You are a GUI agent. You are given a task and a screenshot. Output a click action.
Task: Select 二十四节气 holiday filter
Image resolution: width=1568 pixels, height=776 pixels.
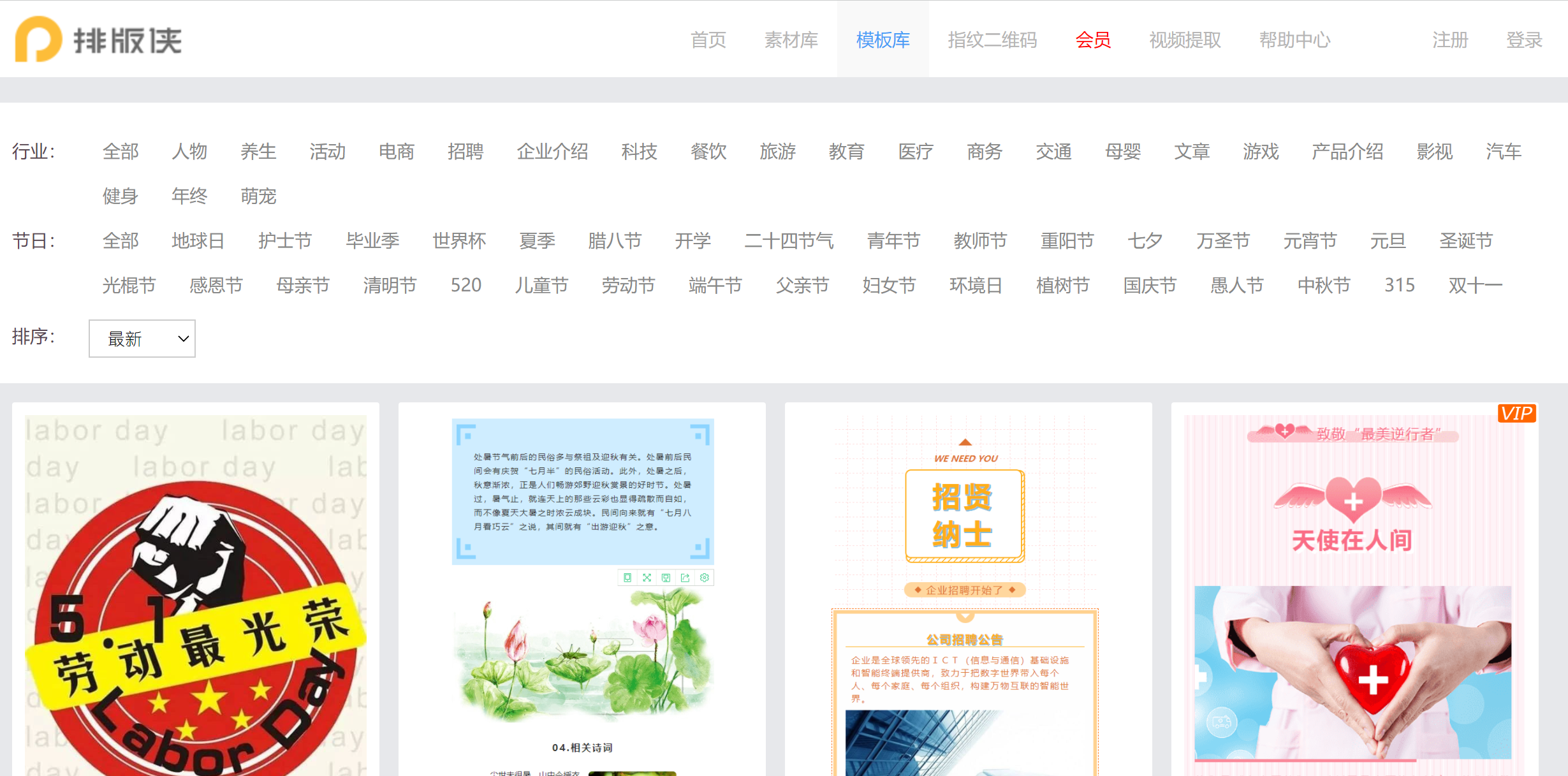coord(789,240)
